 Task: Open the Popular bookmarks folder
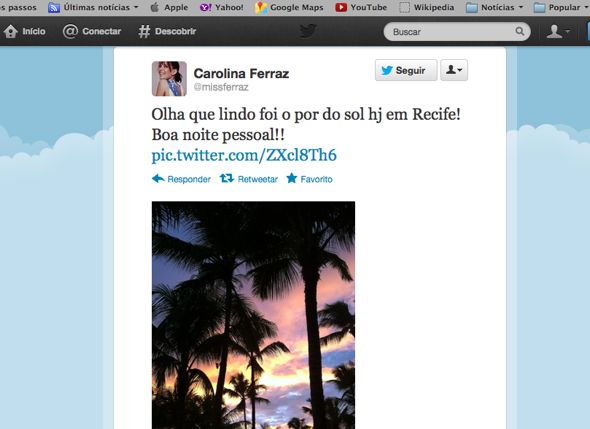point(561,7)
